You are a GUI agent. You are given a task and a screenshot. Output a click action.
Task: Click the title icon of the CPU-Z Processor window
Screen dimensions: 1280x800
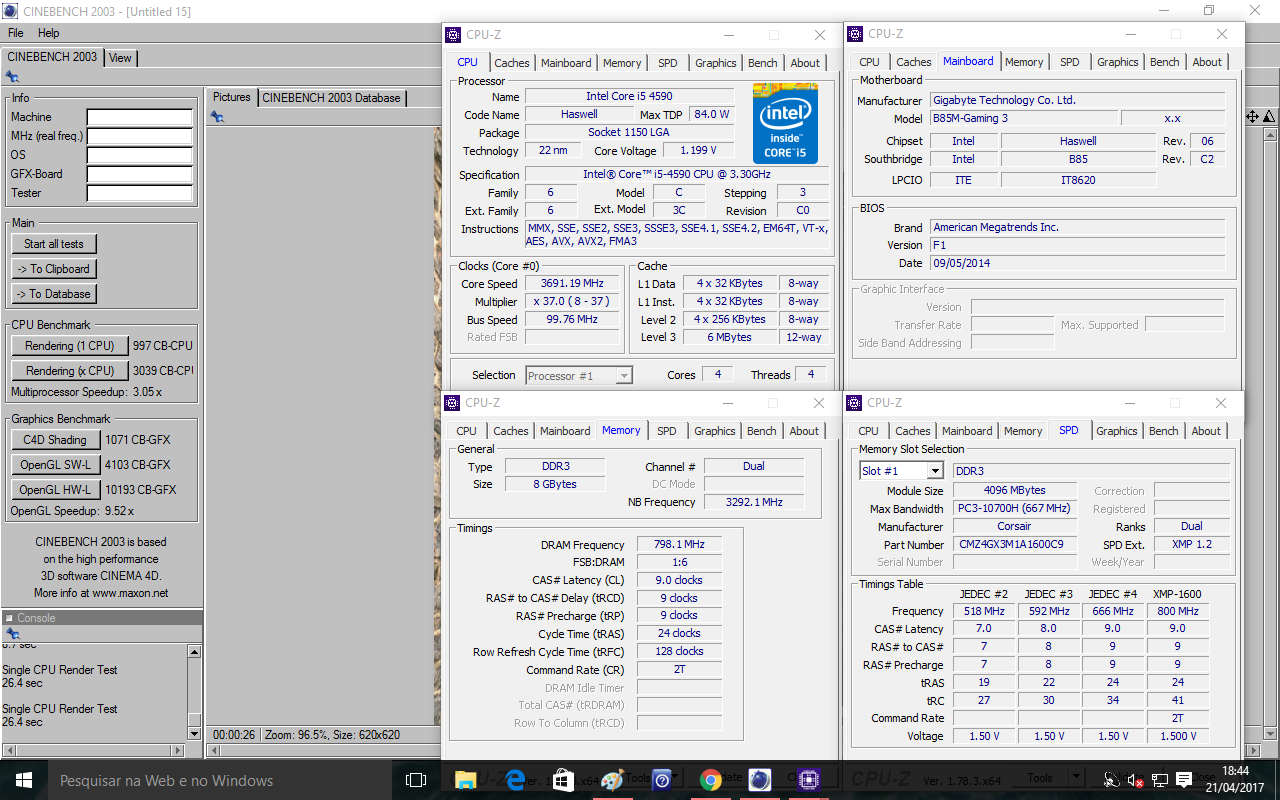coord(453,35)
